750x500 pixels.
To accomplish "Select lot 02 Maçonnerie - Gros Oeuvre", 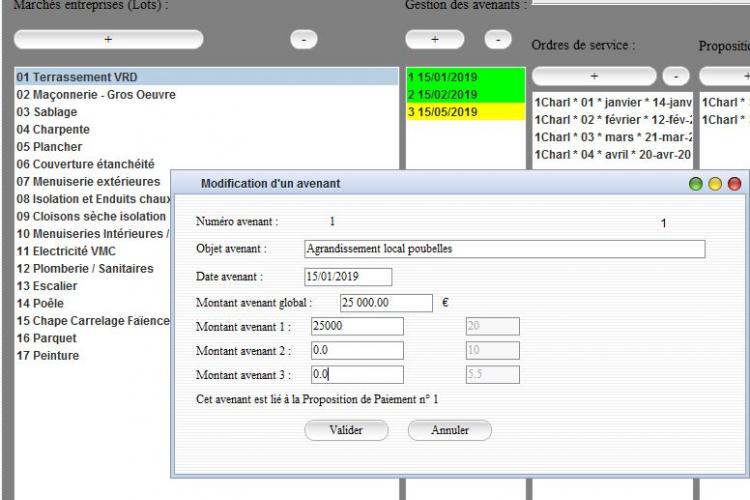I will [x=207, y=95].
